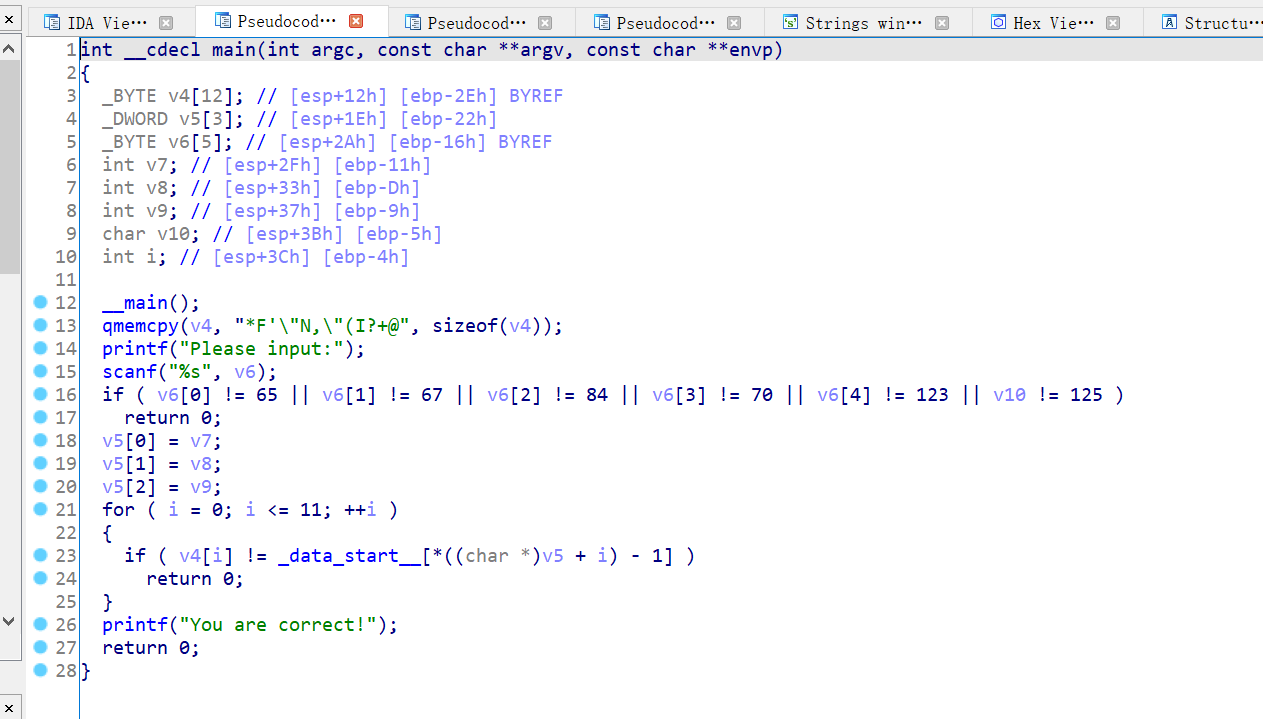
Task: Open the Structures tab
Action: (x=1213, y=22)
